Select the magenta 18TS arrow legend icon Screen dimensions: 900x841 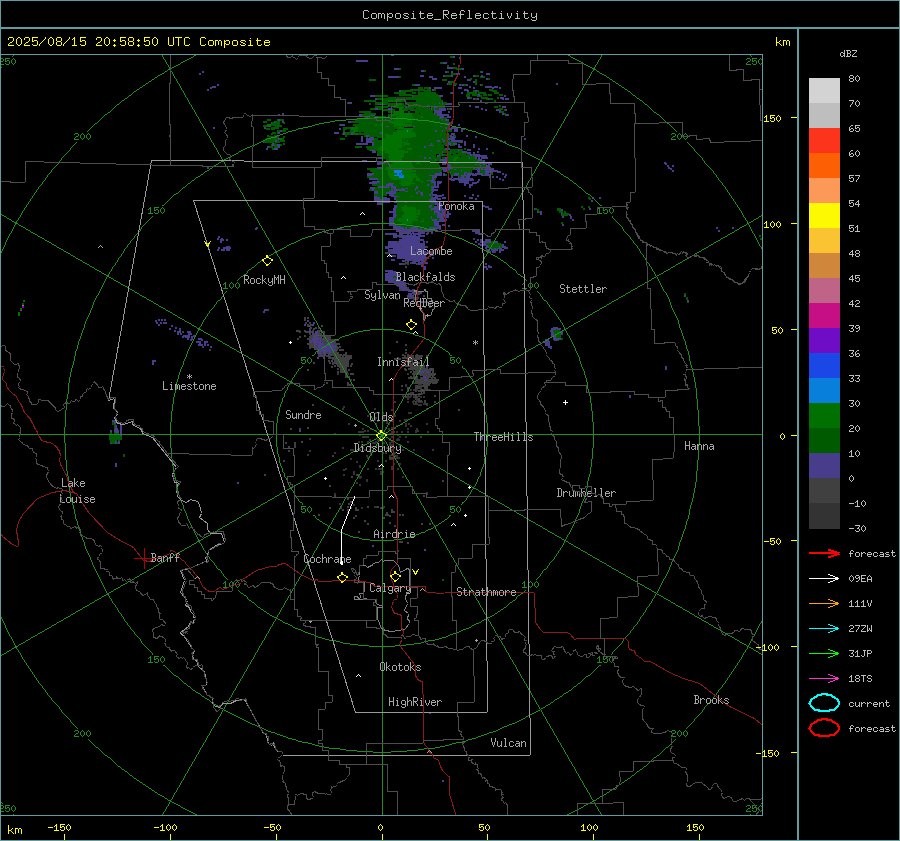tap(824, 679)
